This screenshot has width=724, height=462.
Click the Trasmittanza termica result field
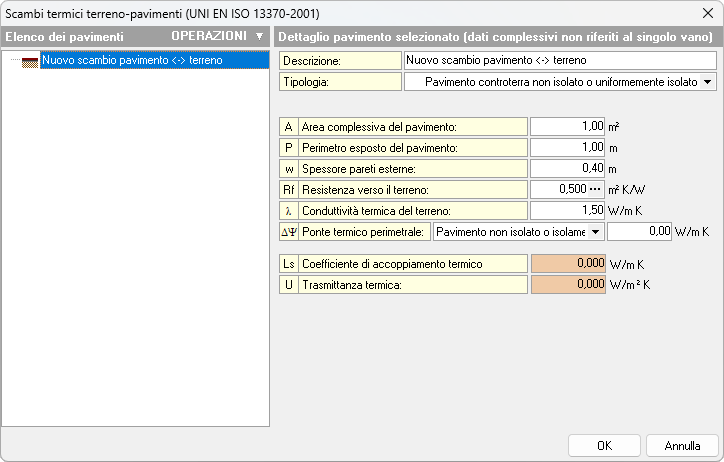(568, 285)
